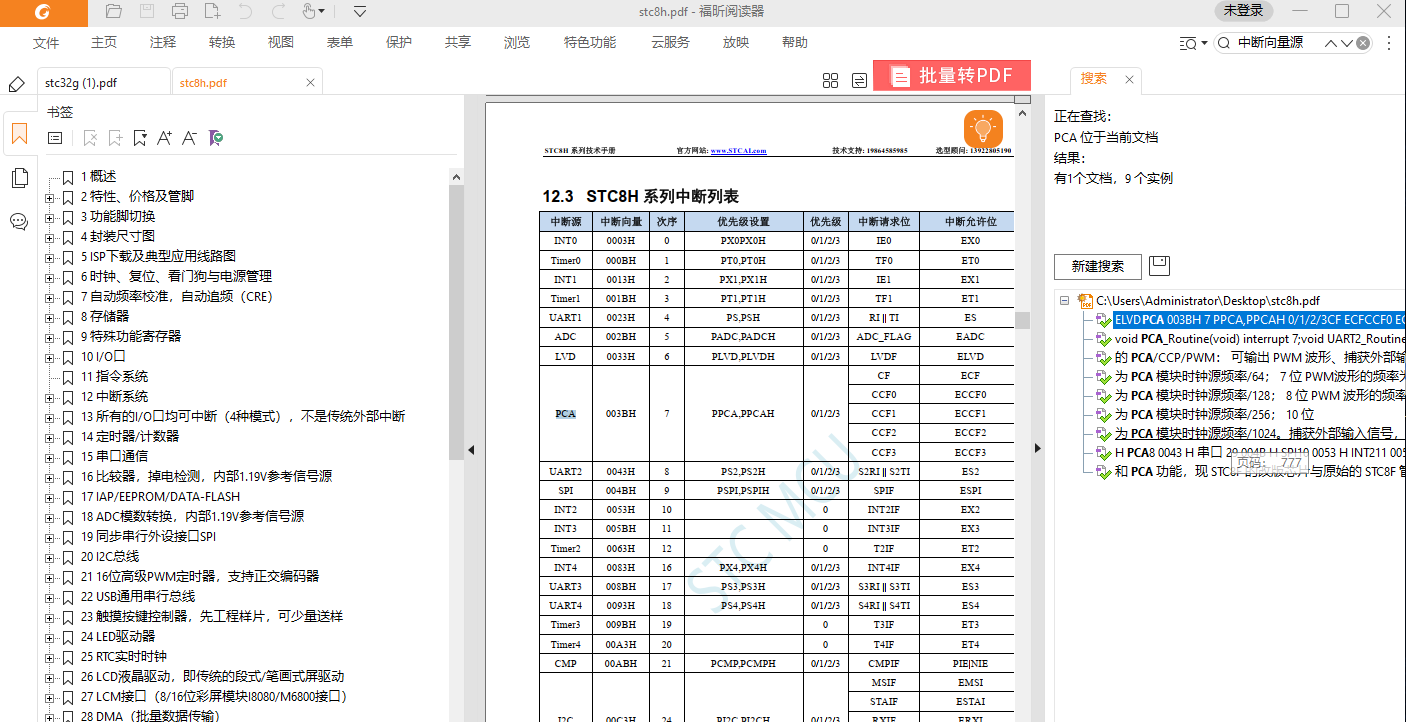Expand bookmark 10 I/O口

(49, 357)
